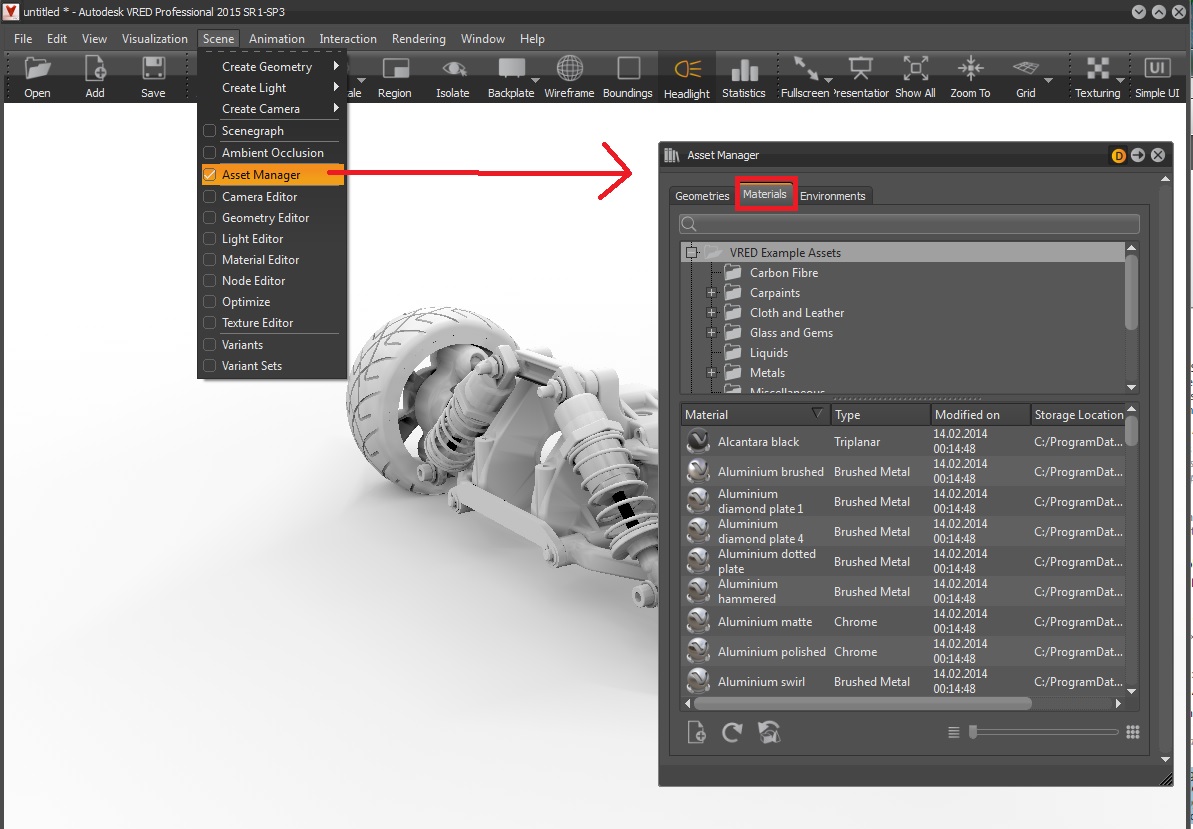
Task: Select the Carbon Fibre folder
Action: 784,272
